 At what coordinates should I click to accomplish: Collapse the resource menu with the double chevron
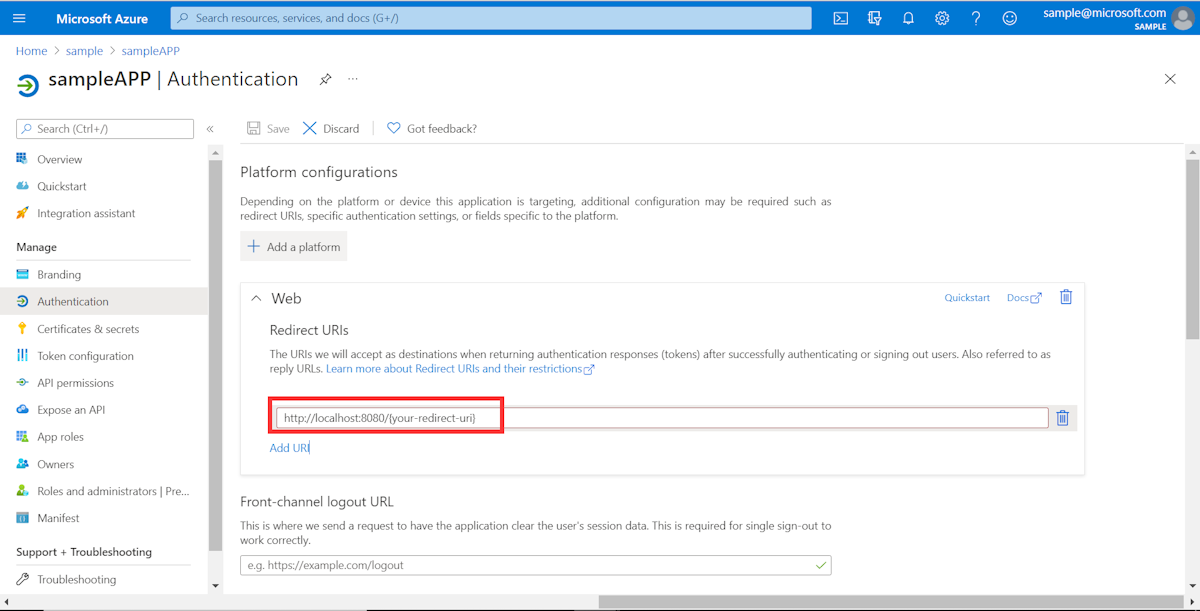coord(211,128)
